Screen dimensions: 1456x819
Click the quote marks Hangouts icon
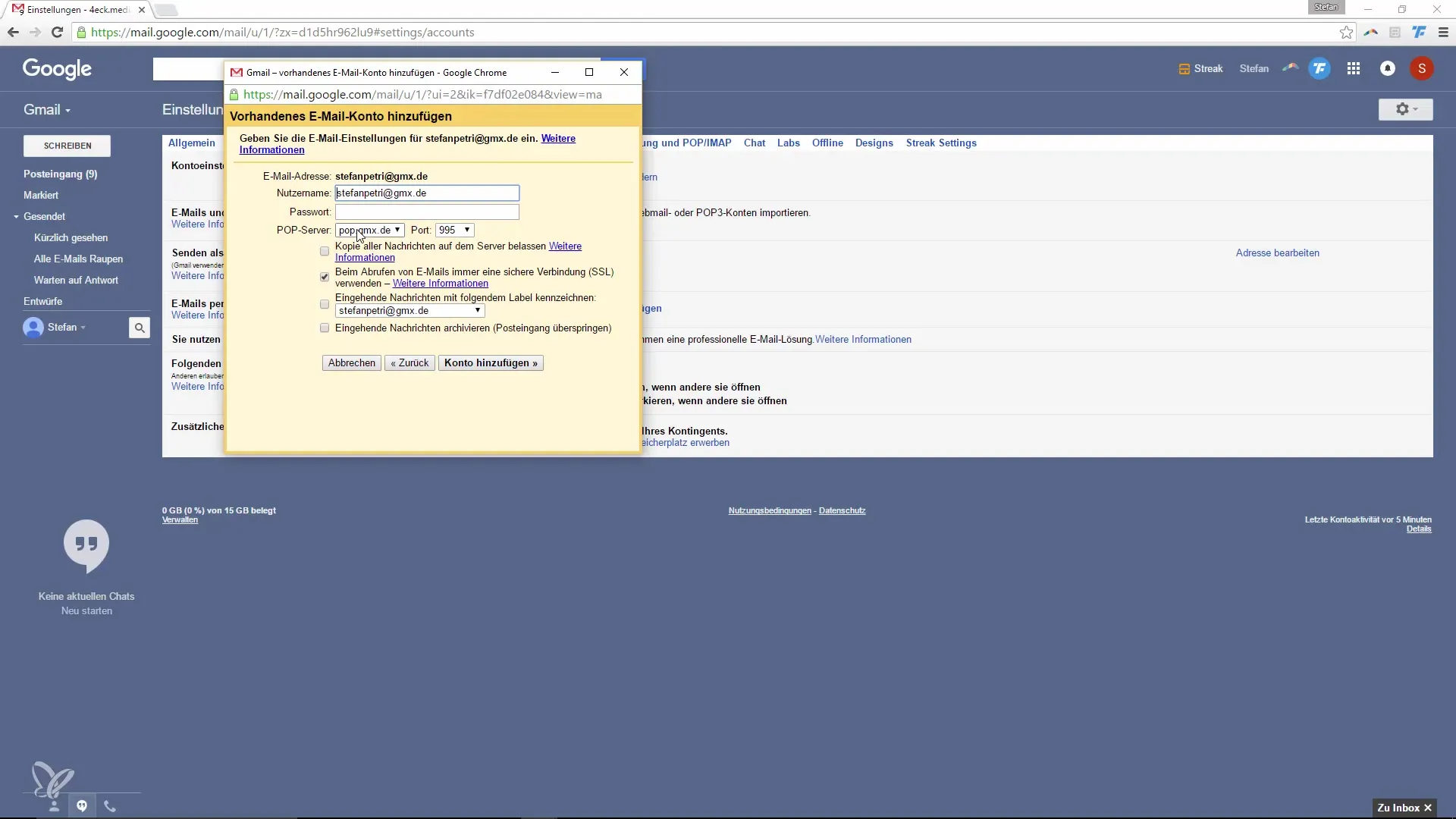86,545
